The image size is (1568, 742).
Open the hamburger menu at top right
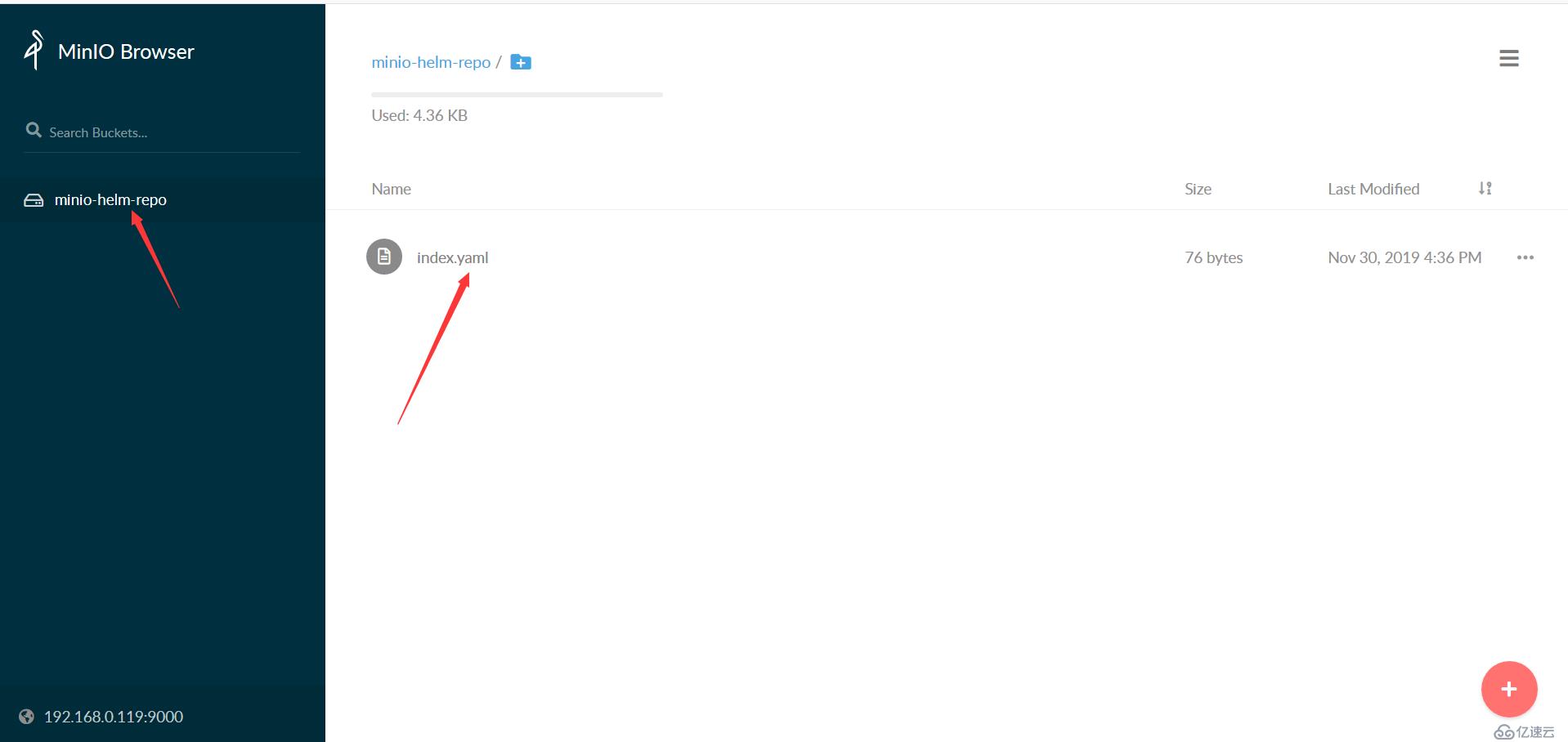pyautogui.click(x=1509, y=58)
